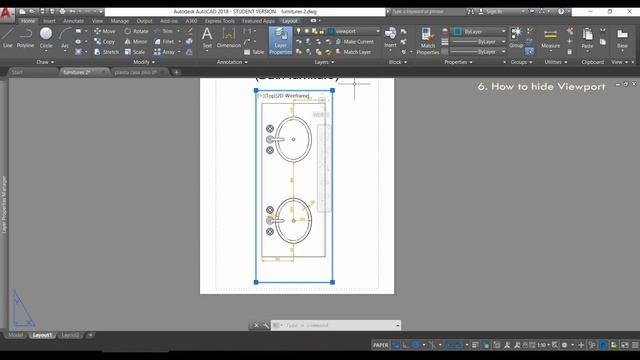Switch to the Model tab

(x=16, y=335)
